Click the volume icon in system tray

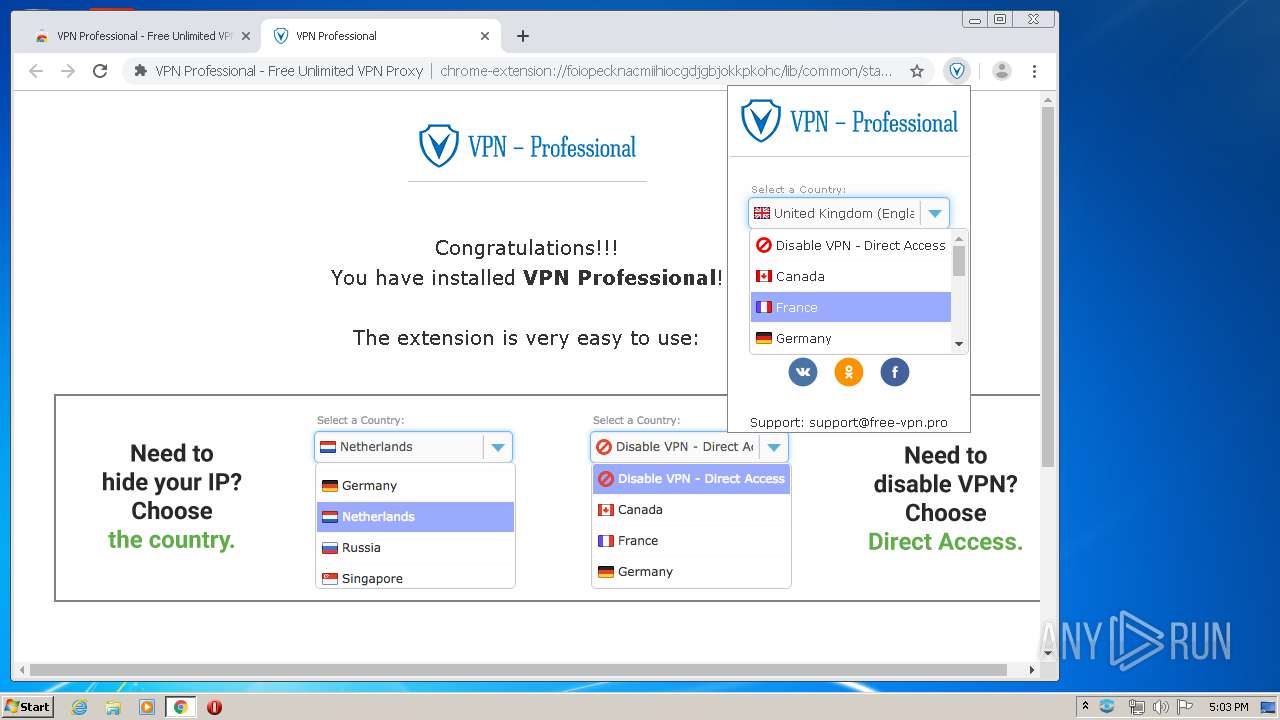1160,707
